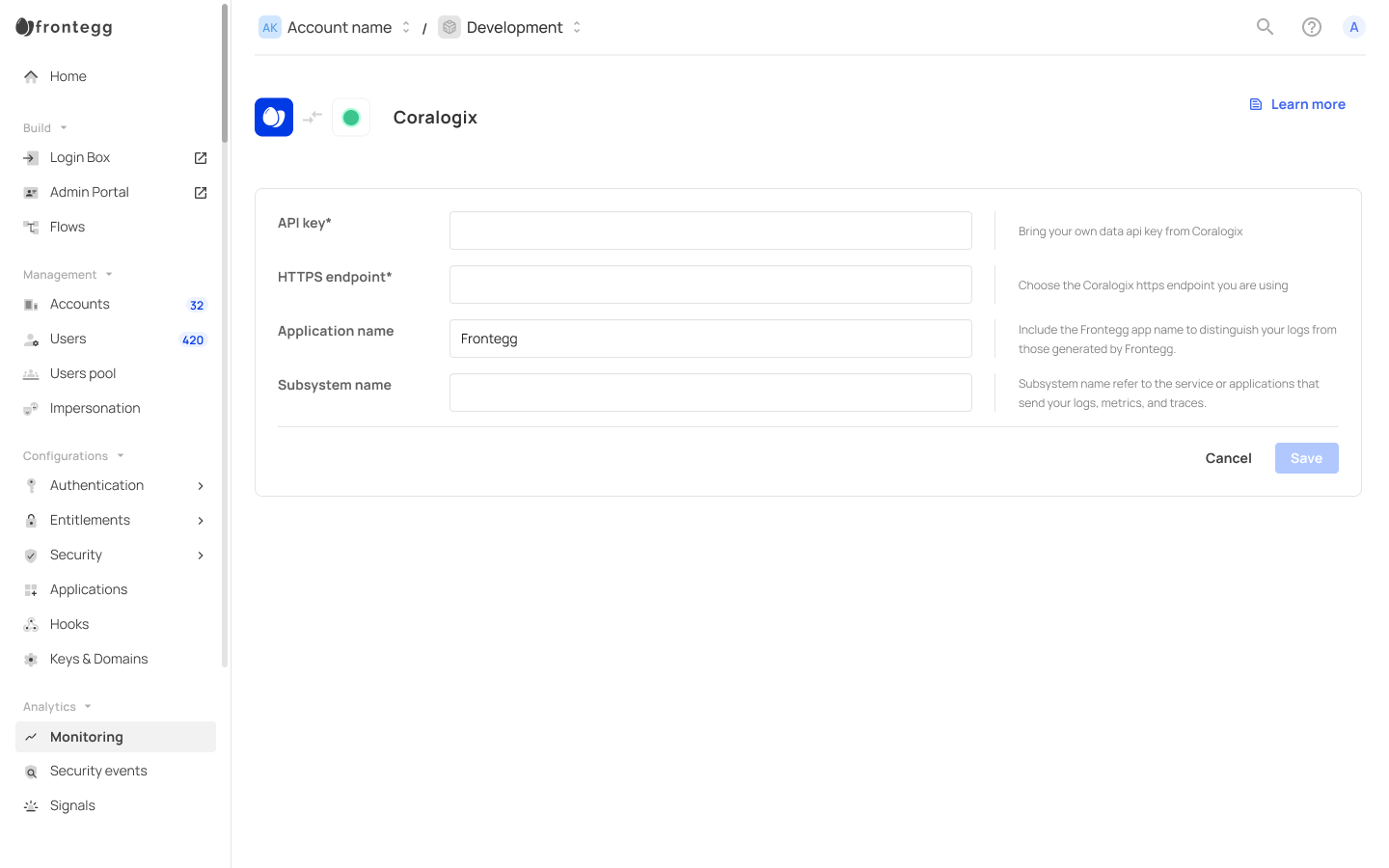Open the Development environment dropdown
Viewport: 1389px width, 868px height.
[x=511, y=27]
